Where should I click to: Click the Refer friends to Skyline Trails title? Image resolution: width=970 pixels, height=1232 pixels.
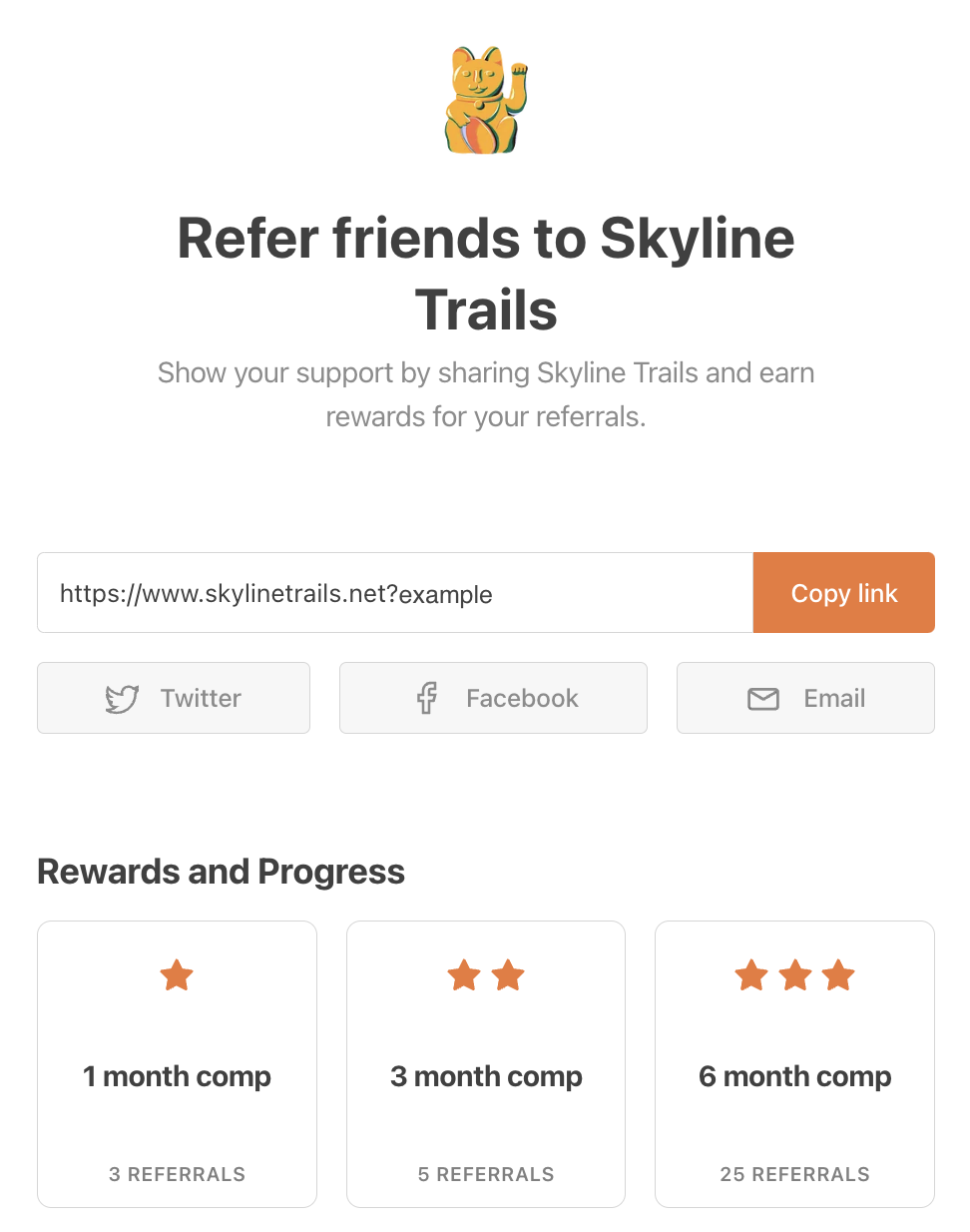pos(485,275)
